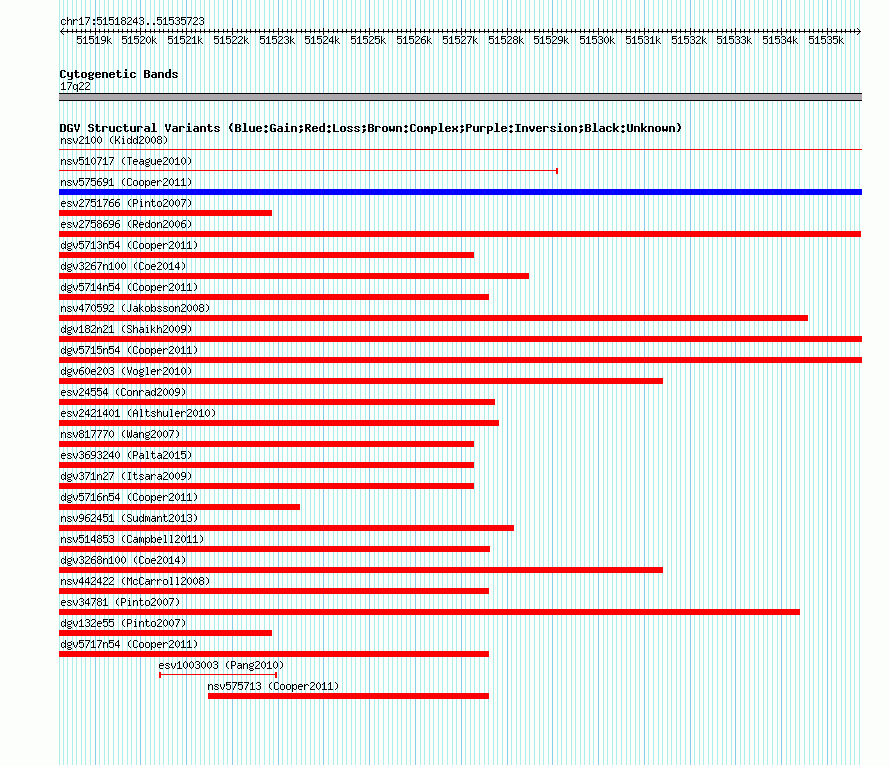Screen dimensions: 890x765
Task: Click the chr17:51518243..51535723 coordinate label
Action: 132,21
